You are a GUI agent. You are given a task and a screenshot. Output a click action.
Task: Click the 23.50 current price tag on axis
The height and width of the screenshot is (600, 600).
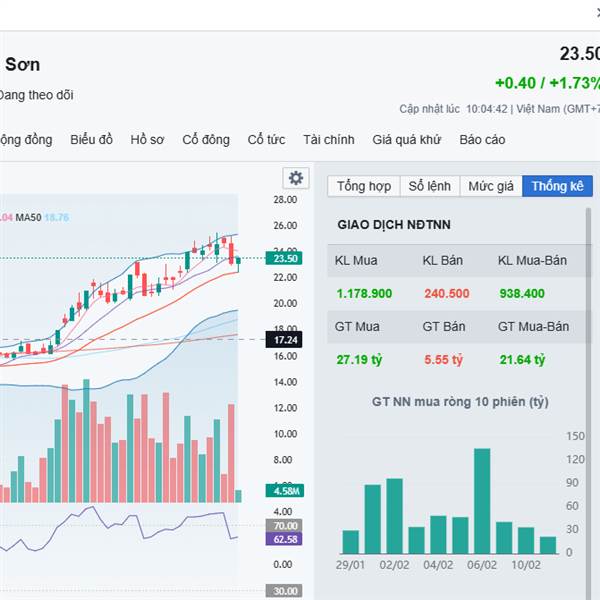284,258
